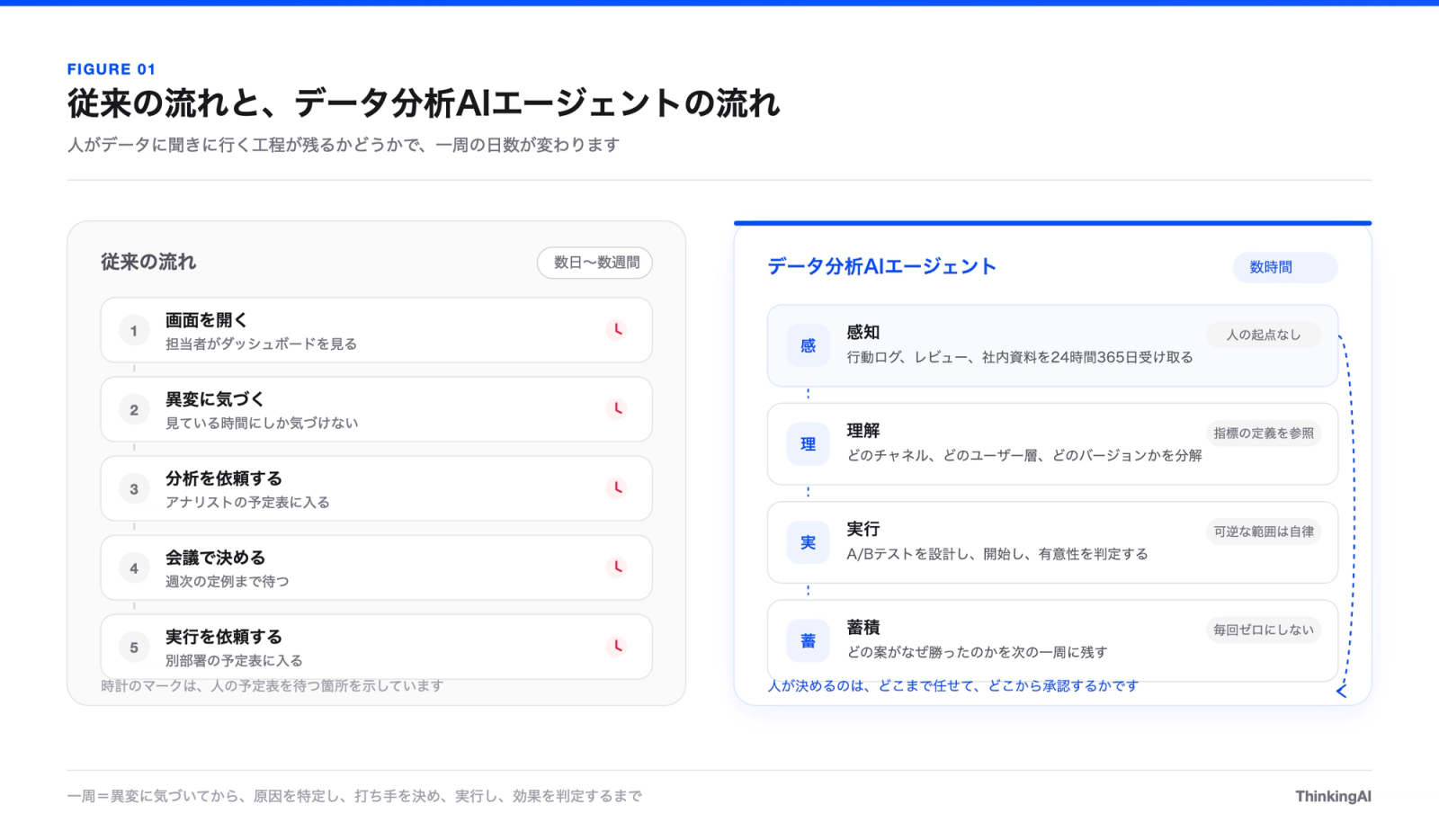Click the text 別部署の予定表に入る
The width and height of the screenshot is (1439, 840).
click(x=234, y=661)
